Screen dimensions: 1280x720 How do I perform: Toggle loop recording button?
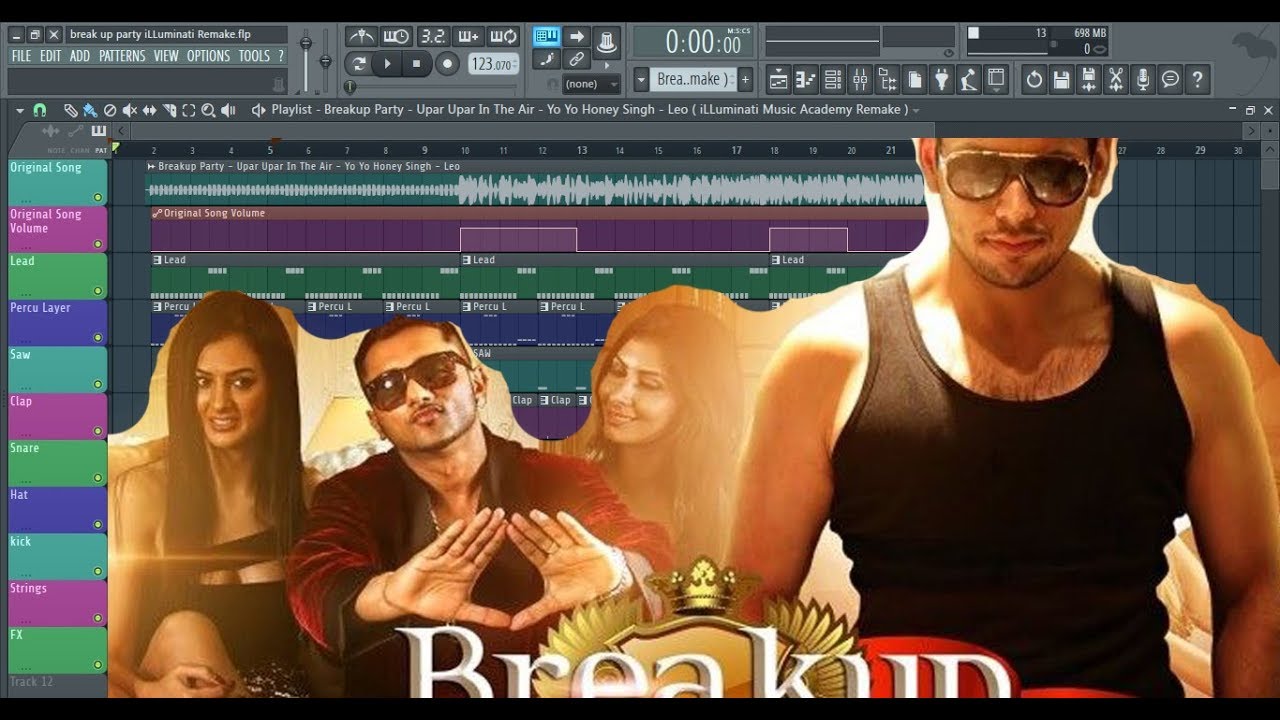point(503,37)
